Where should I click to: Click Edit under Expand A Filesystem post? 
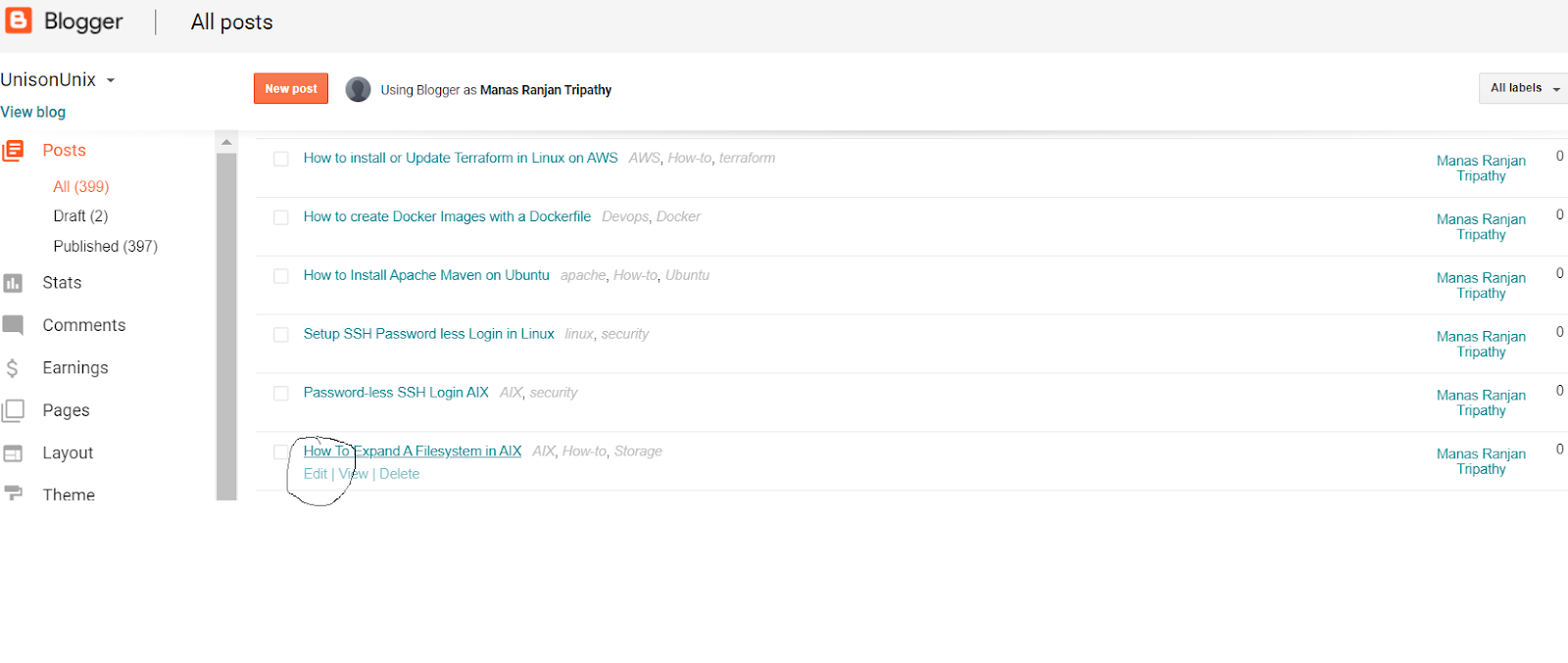316,474
